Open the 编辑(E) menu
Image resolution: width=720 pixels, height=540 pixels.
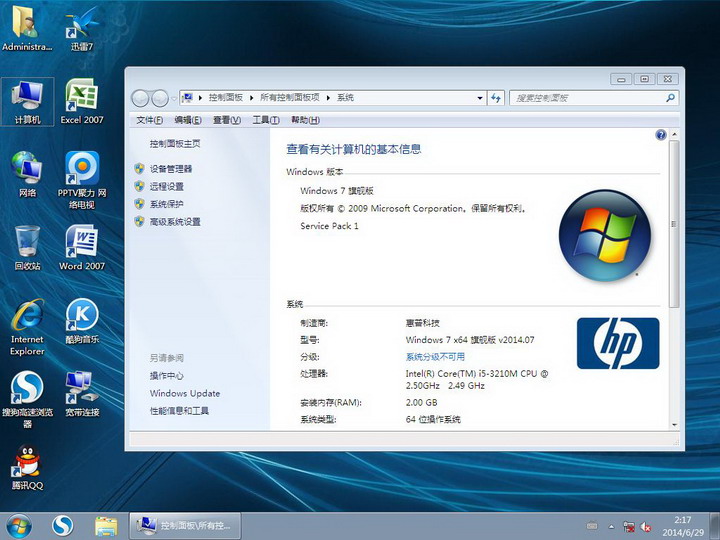188,120
